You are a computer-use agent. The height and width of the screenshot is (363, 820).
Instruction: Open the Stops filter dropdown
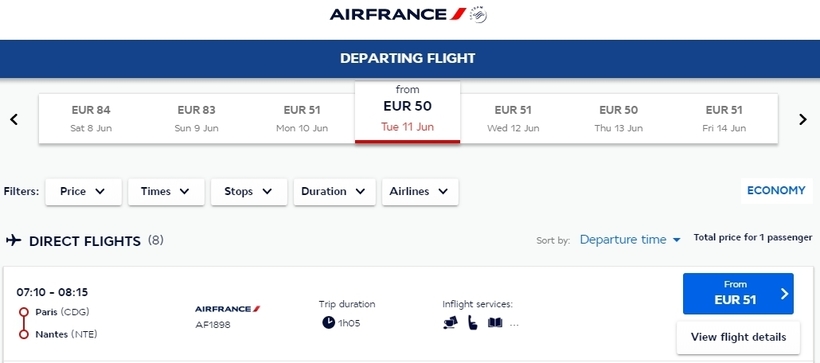249,191
